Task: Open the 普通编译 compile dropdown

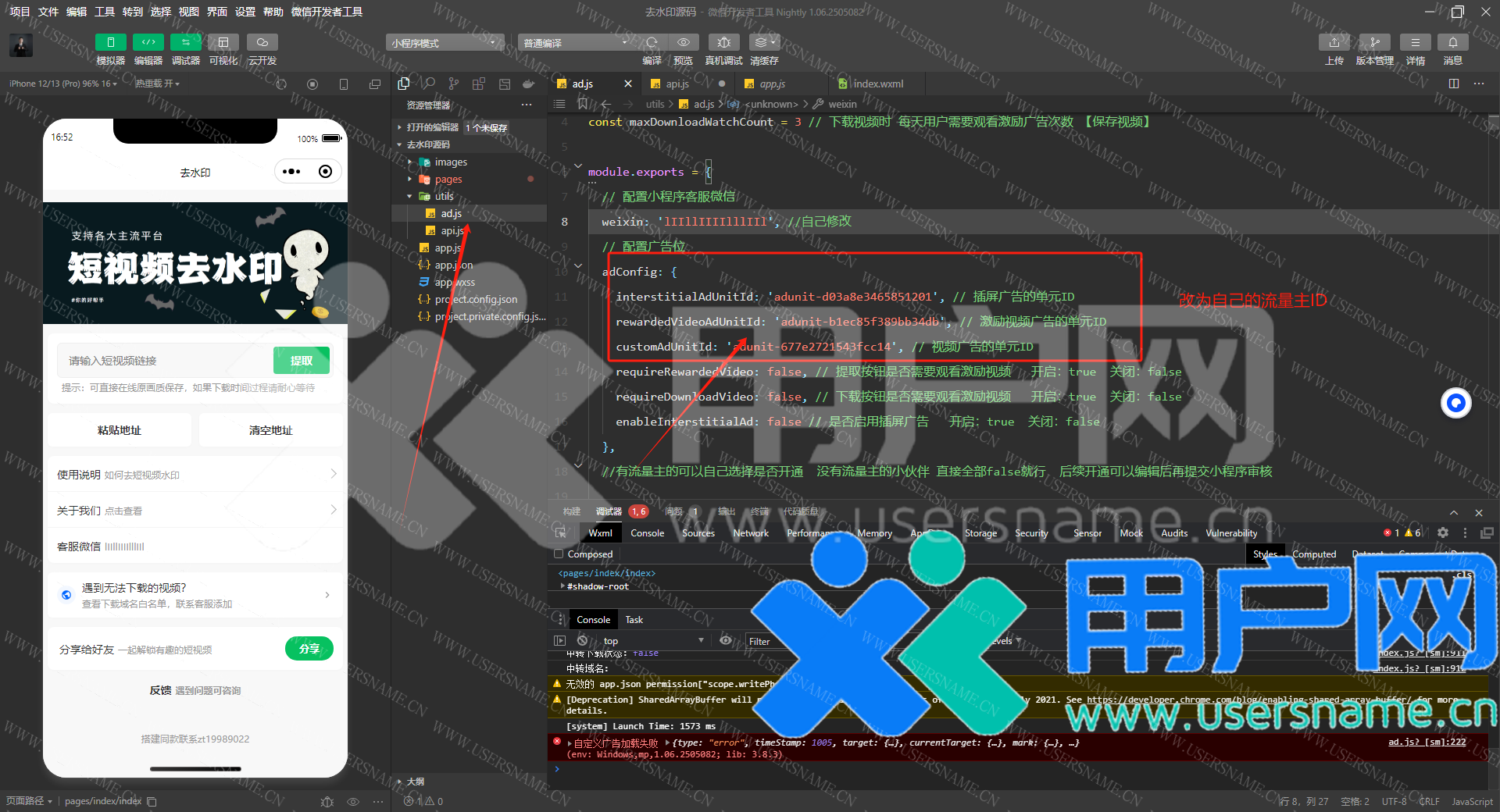Action: point(576,43)
